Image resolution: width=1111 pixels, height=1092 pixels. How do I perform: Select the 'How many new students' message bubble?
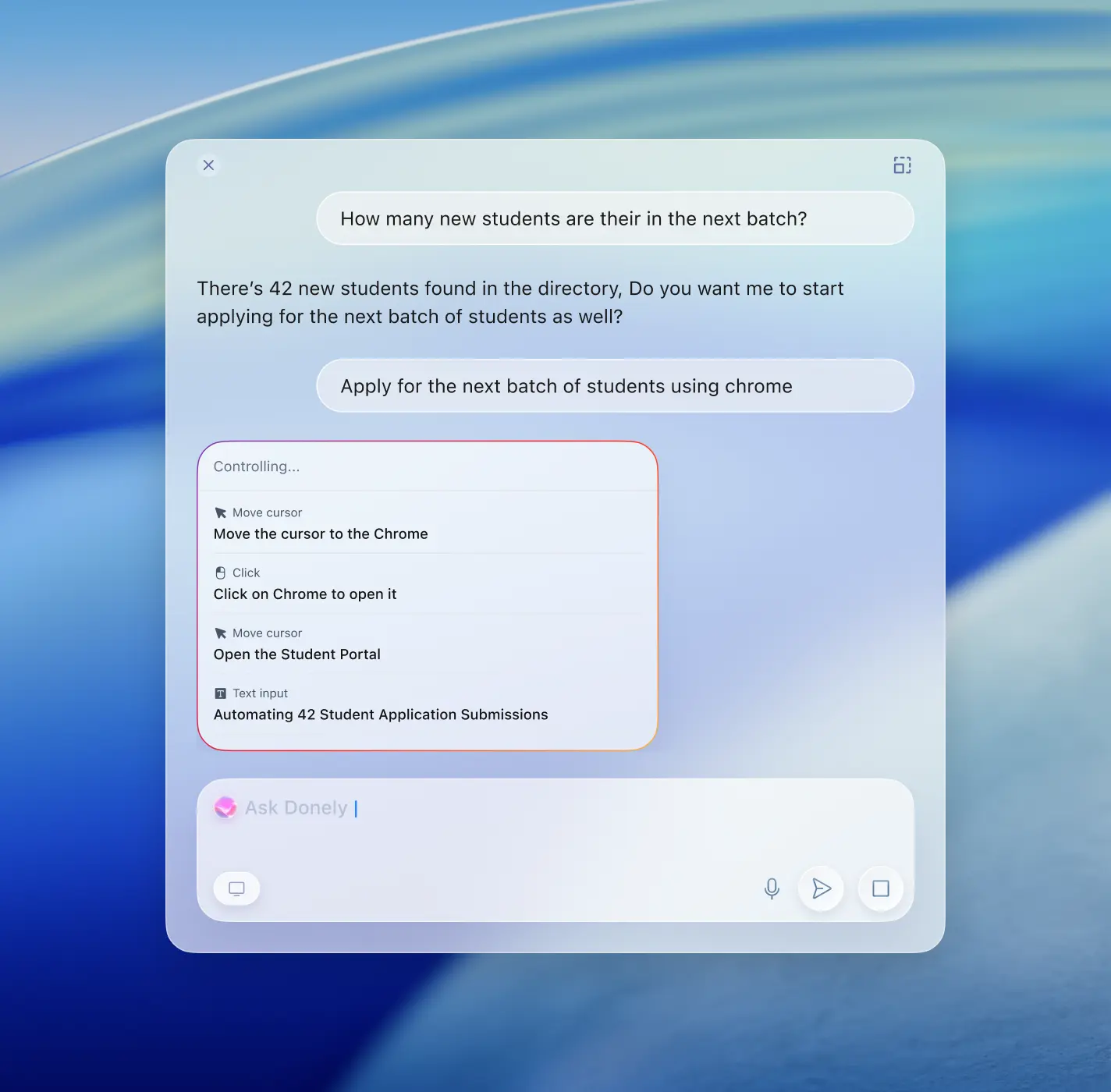click(614, 218)
